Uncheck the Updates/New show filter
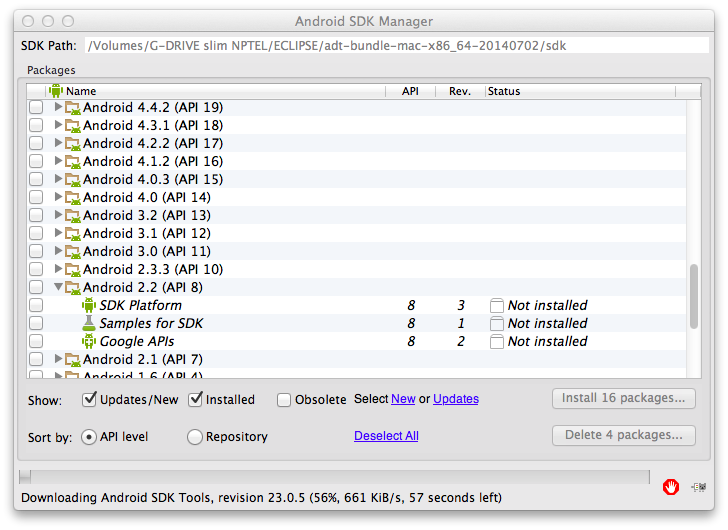The width and height of the screenshot is (728, 530). point(89,399)
